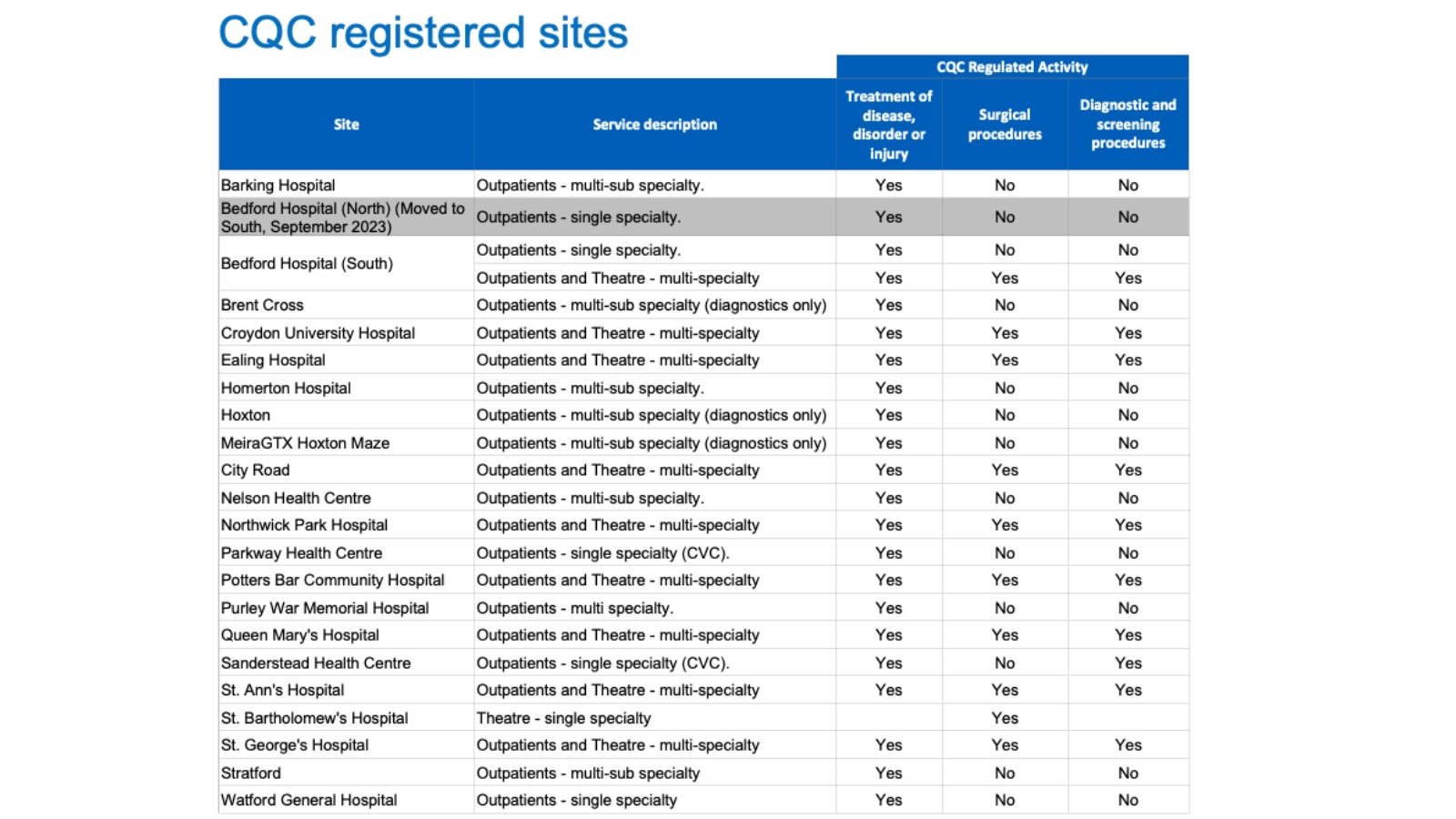Click the Brent Cross site cell
1456x819 pixels.
tap(263, 305)
